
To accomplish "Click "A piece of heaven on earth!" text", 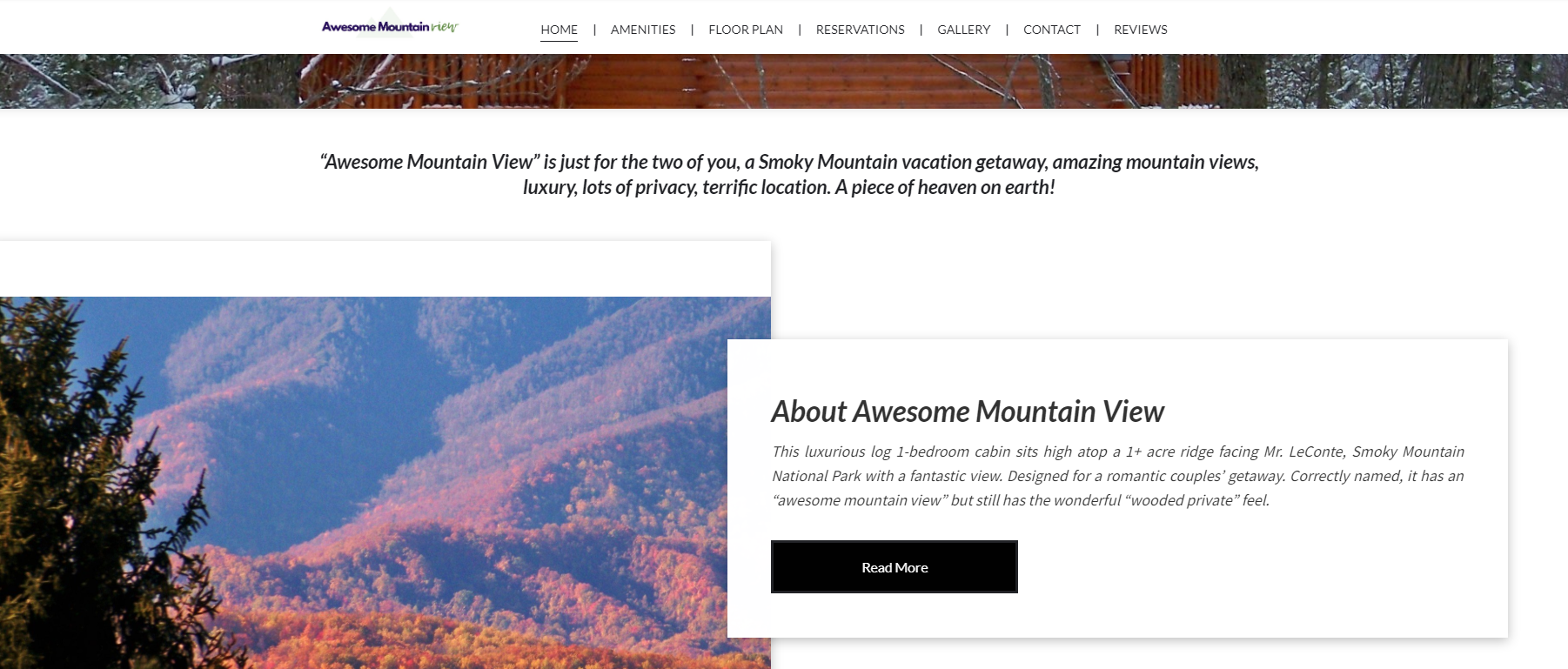I will click(x=945, y=187).
